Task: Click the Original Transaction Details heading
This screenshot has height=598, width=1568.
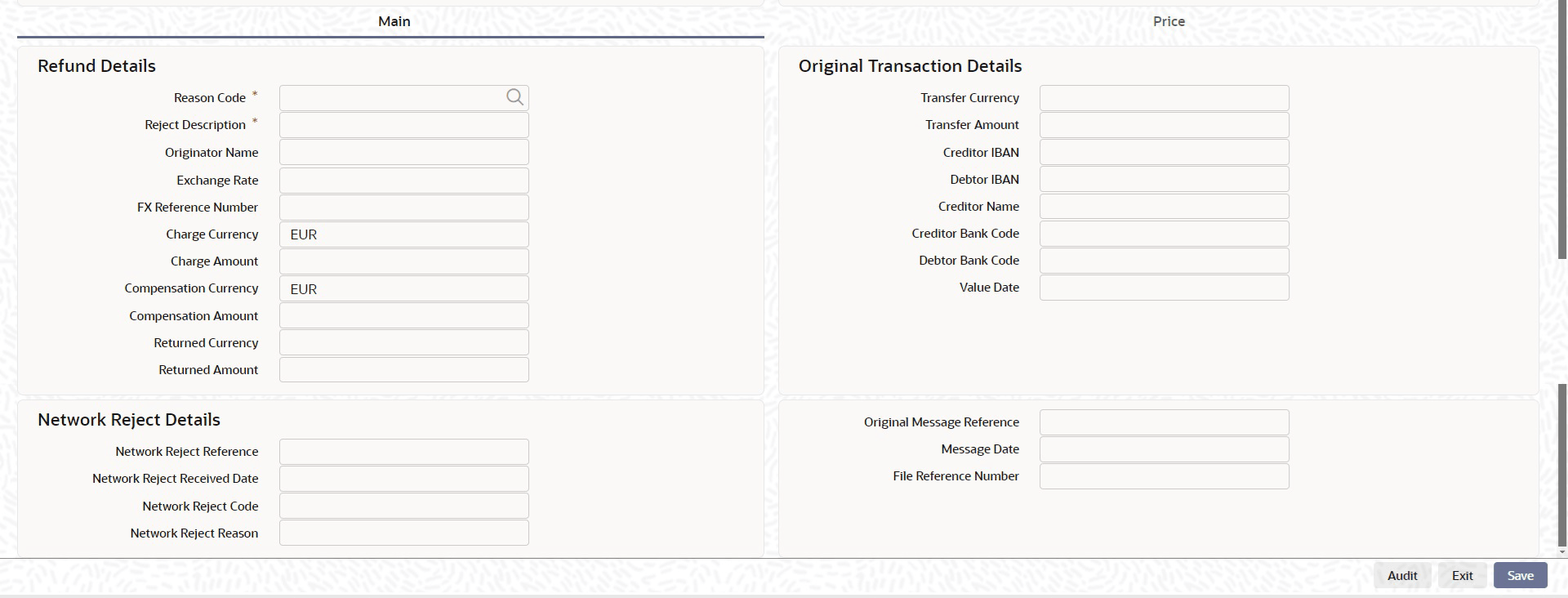Action: click(910, 66)
